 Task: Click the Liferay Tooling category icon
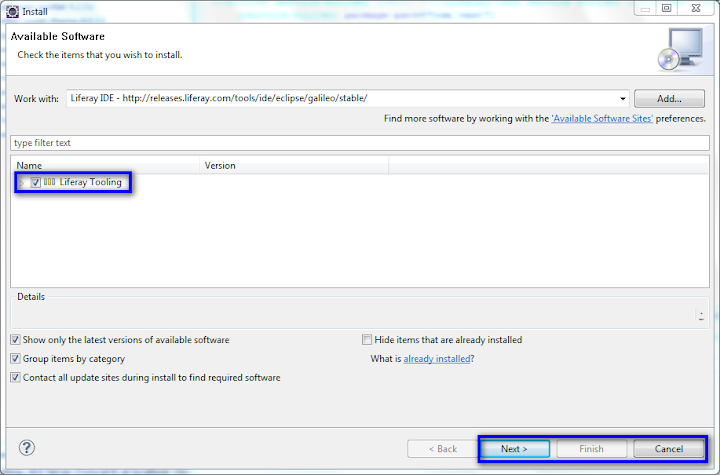50,182
